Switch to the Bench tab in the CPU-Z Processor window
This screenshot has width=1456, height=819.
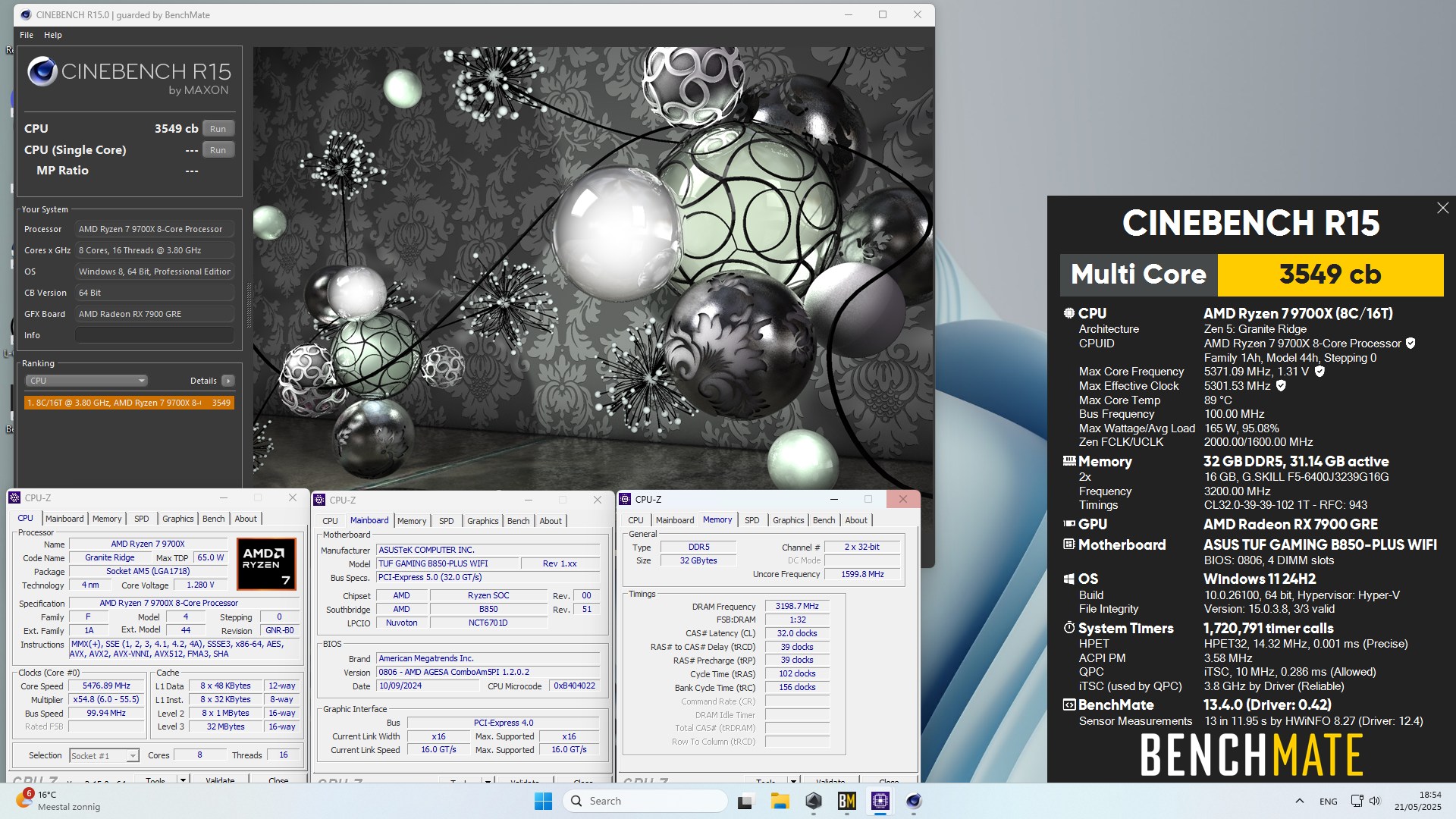213,519
